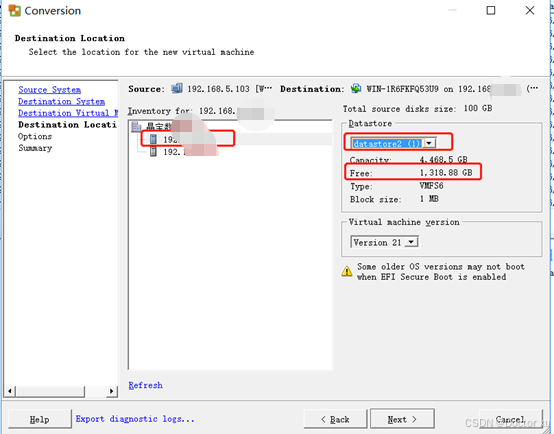The height and width of the screenshot is (434, 554).
Task: Go to Source System step
Action: pyautogui.click(x=49, y=90)
